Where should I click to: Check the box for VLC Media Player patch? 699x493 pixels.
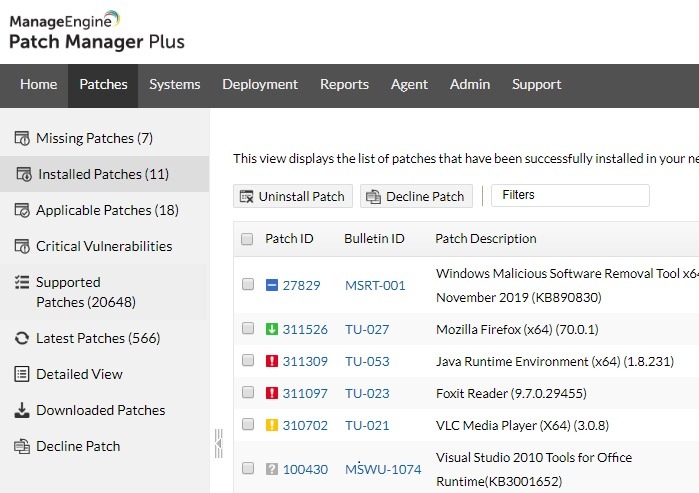point(248,425)
